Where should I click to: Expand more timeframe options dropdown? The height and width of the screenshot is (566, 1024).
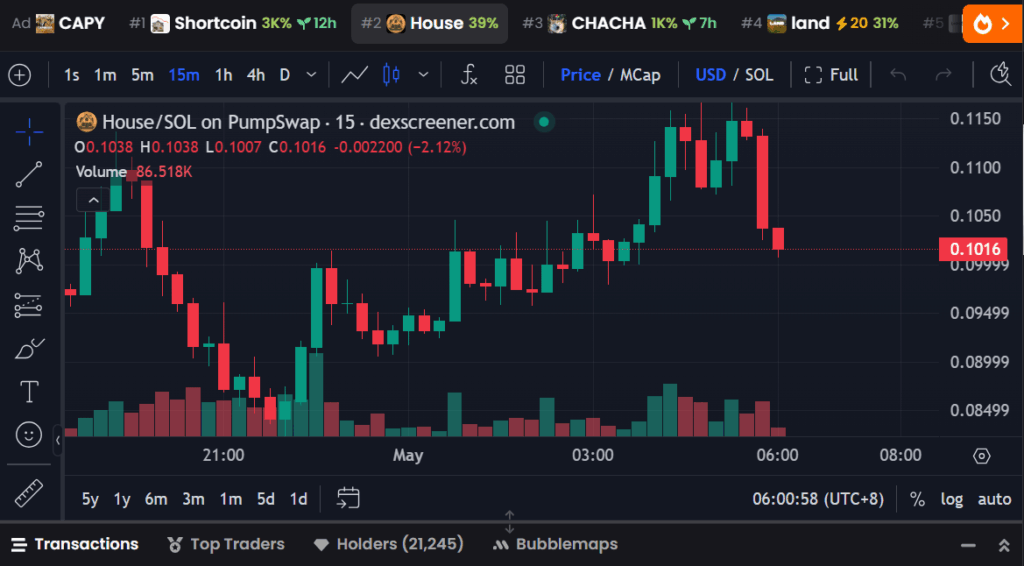coord(312,75)
